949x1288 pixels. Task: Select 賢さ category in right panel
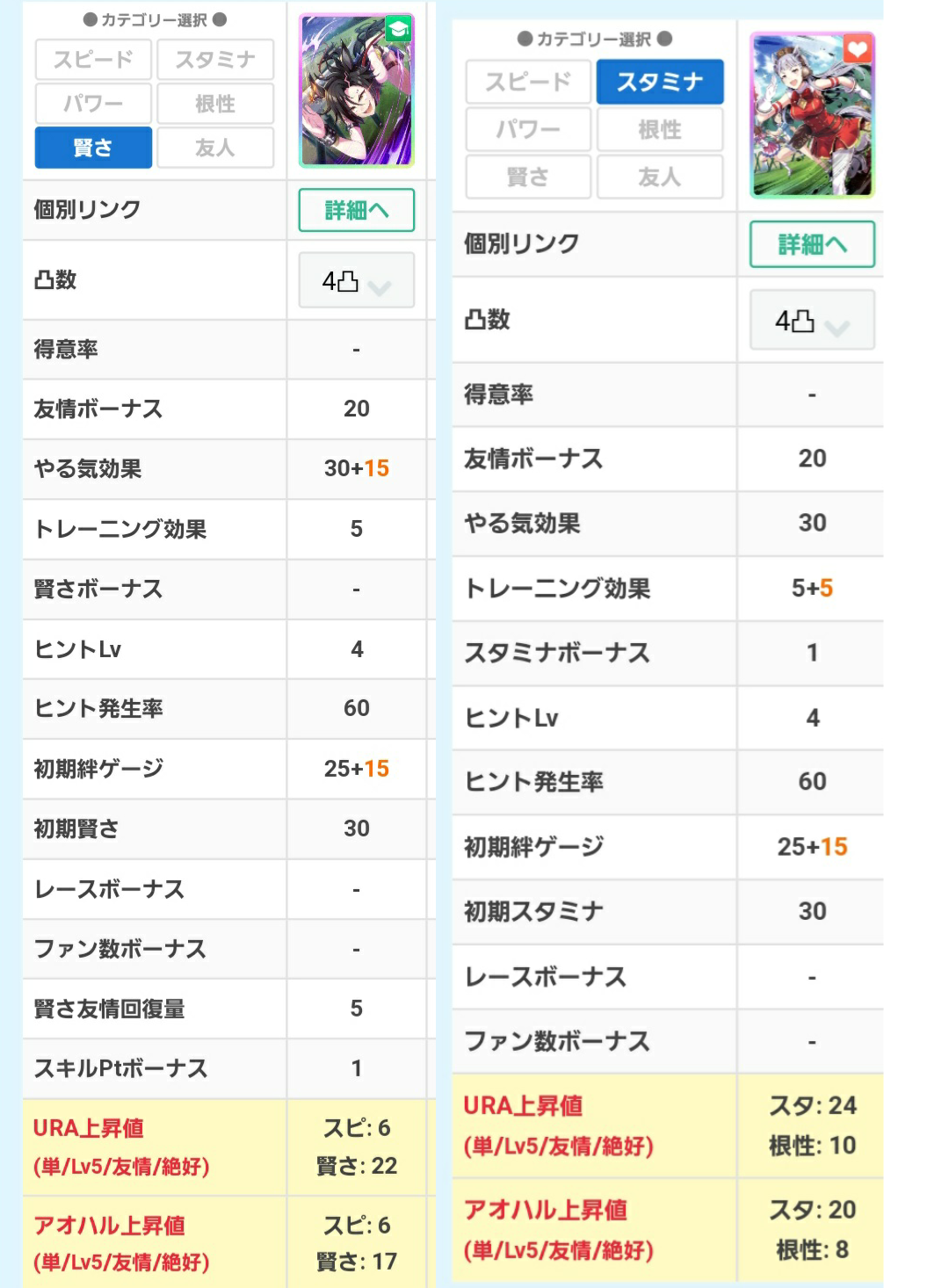(x=528, y=177)
